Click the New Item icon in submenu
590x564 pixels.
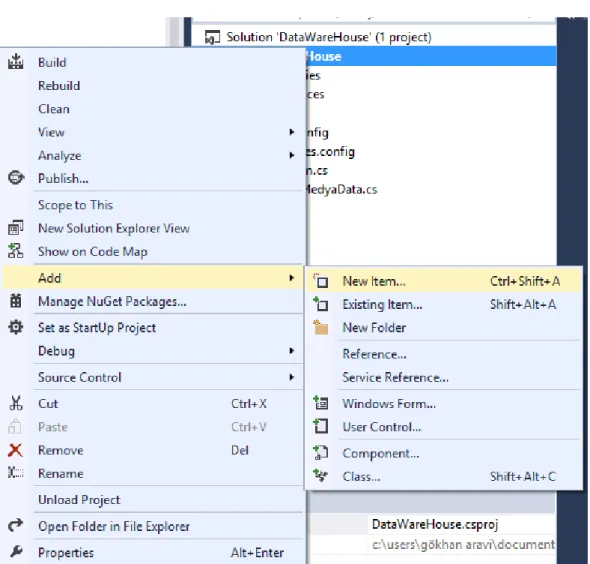pos(321,281)
